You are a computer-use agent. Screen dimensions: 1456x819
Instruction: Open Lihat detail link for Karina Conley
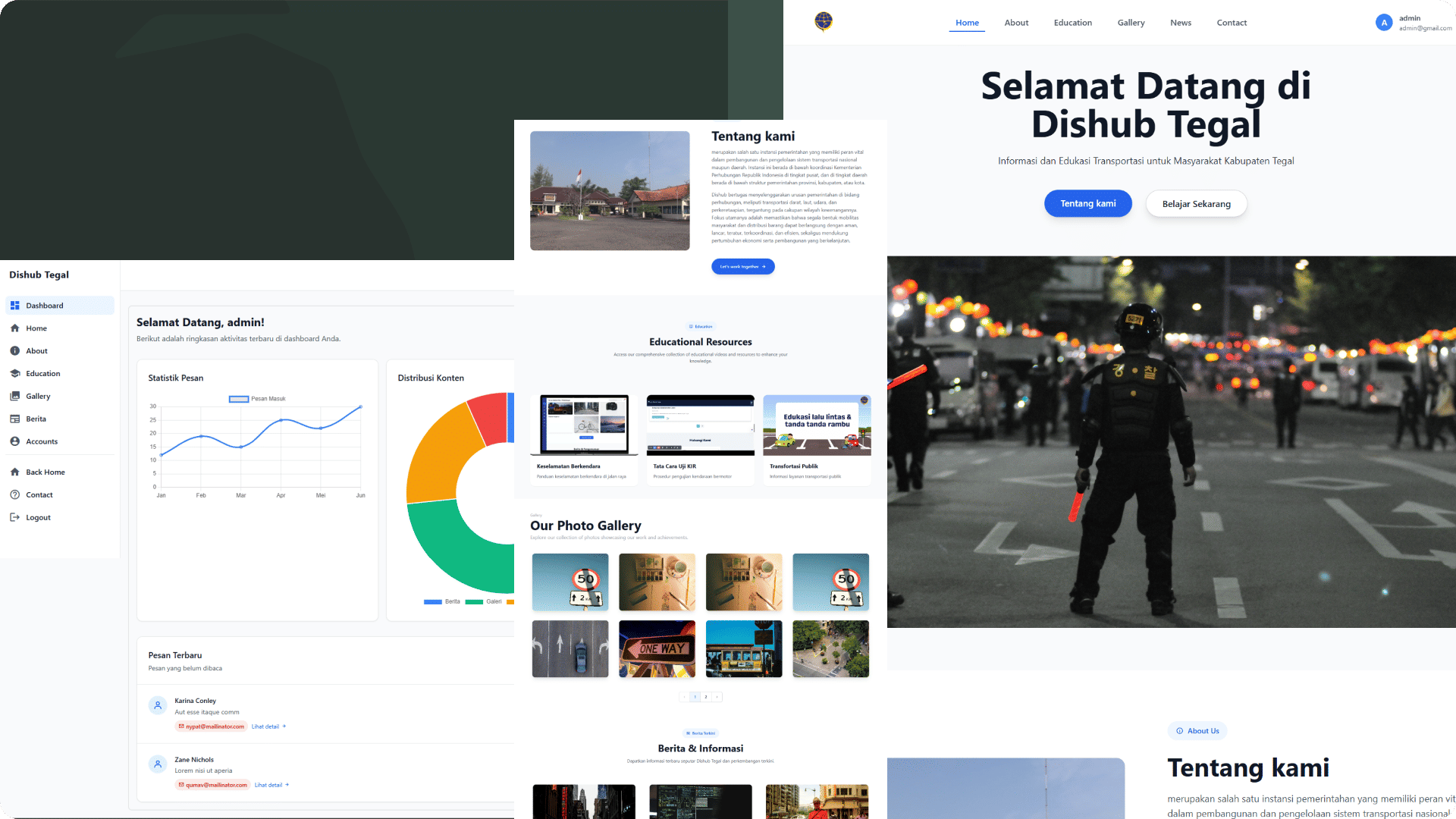point(268,727)
